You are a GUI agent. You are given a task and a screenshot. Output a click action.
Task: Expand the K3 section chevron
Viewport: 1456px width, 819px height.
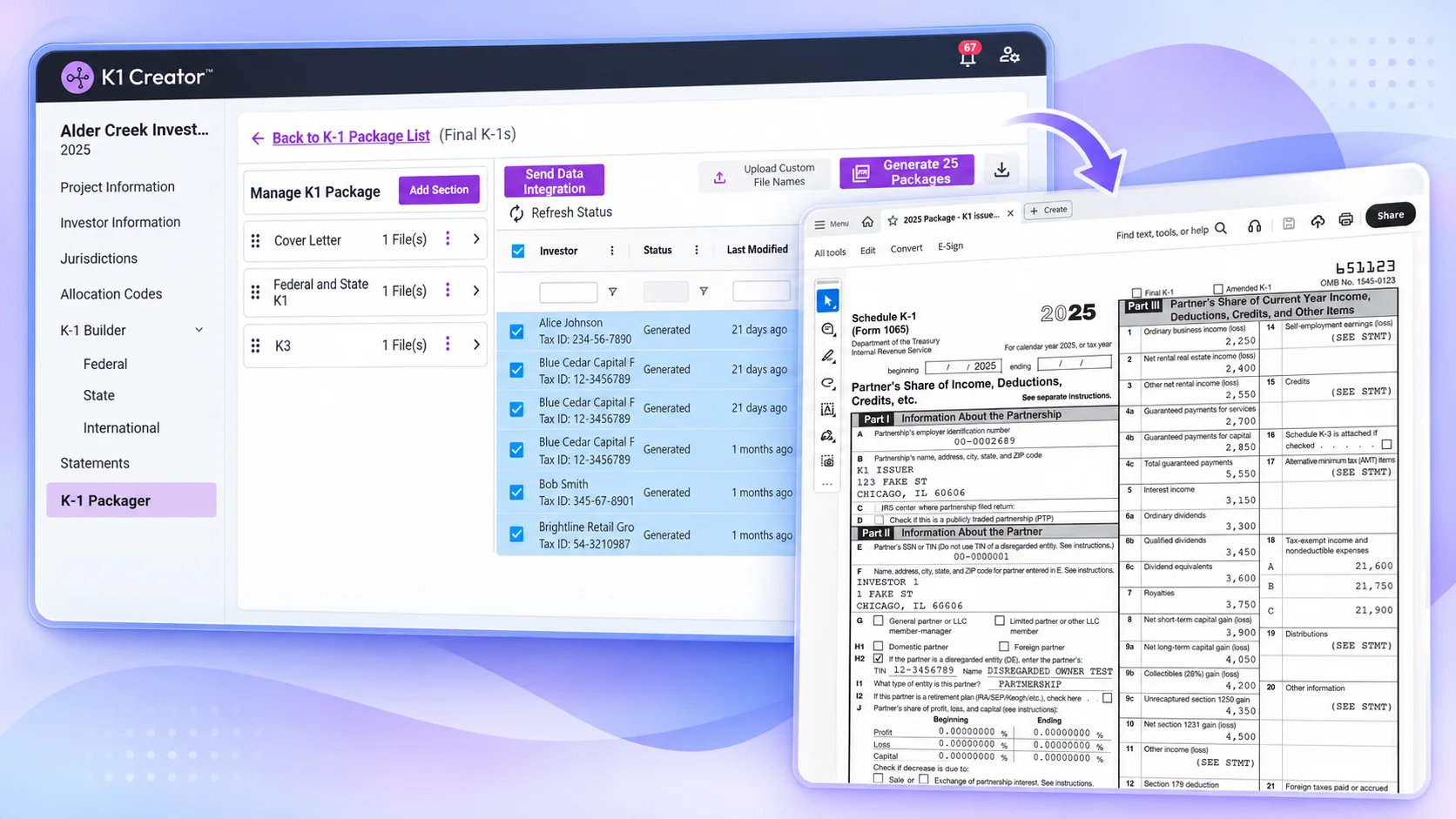[476, 345]
